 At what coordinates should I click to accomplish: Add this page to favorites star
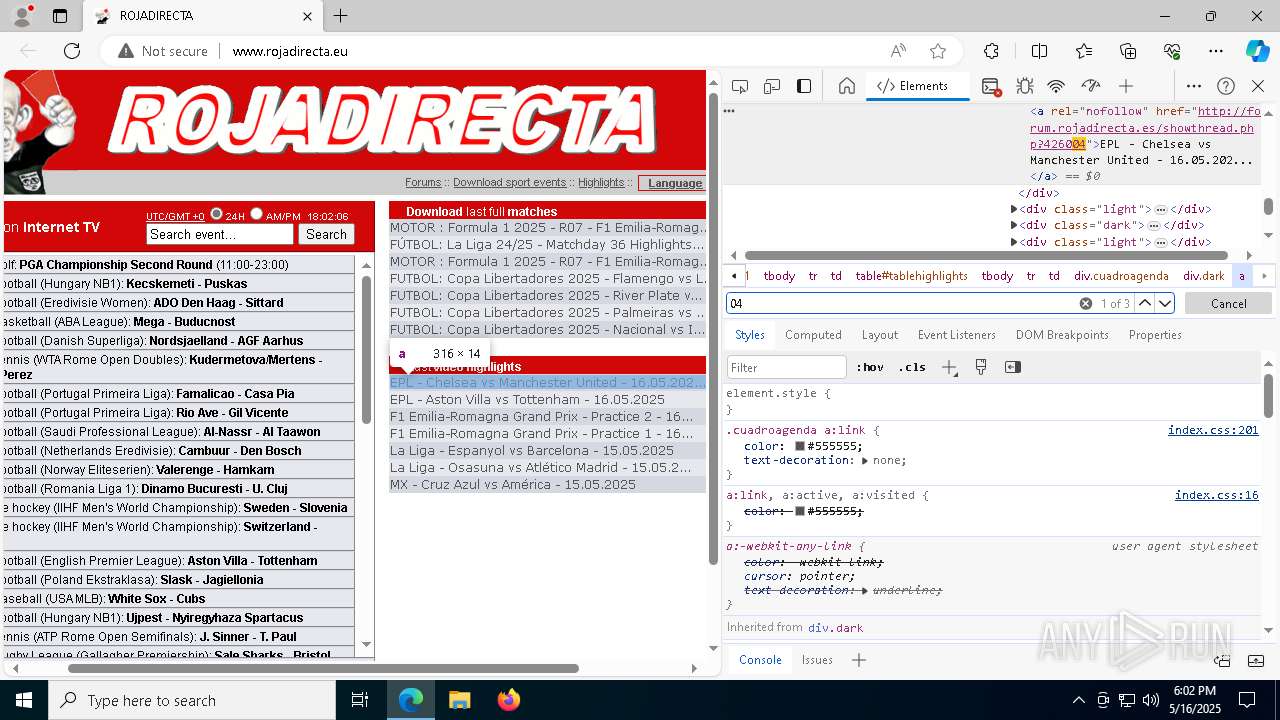pyautogui.click(x=938, y=51)
